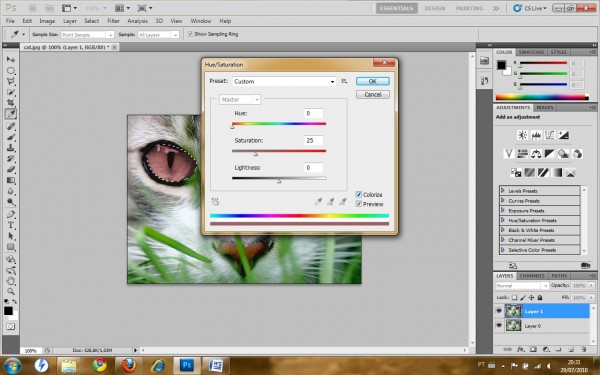Open the layer blend mode Normal dropdown

(x=522, y=286)
